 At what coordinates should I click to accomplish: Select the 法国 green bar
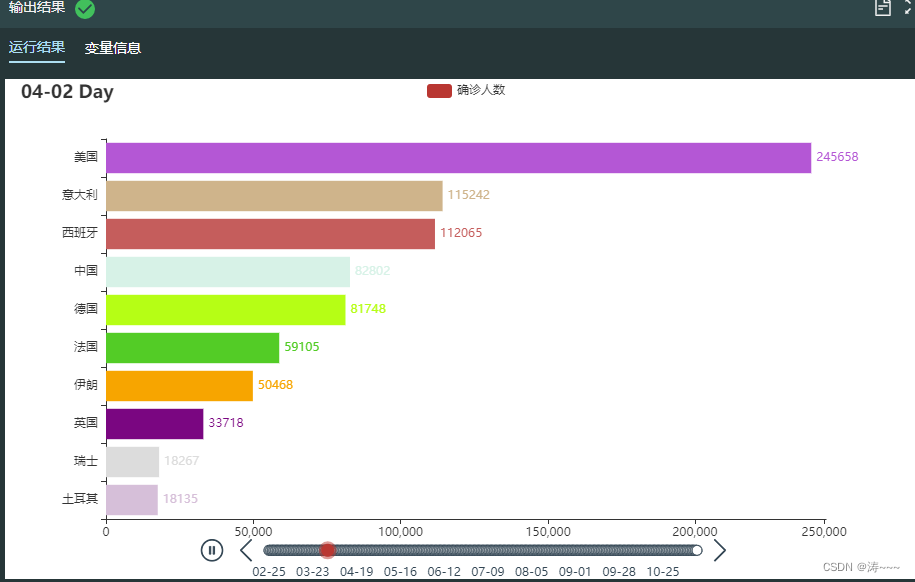click(x=193, y=347)
